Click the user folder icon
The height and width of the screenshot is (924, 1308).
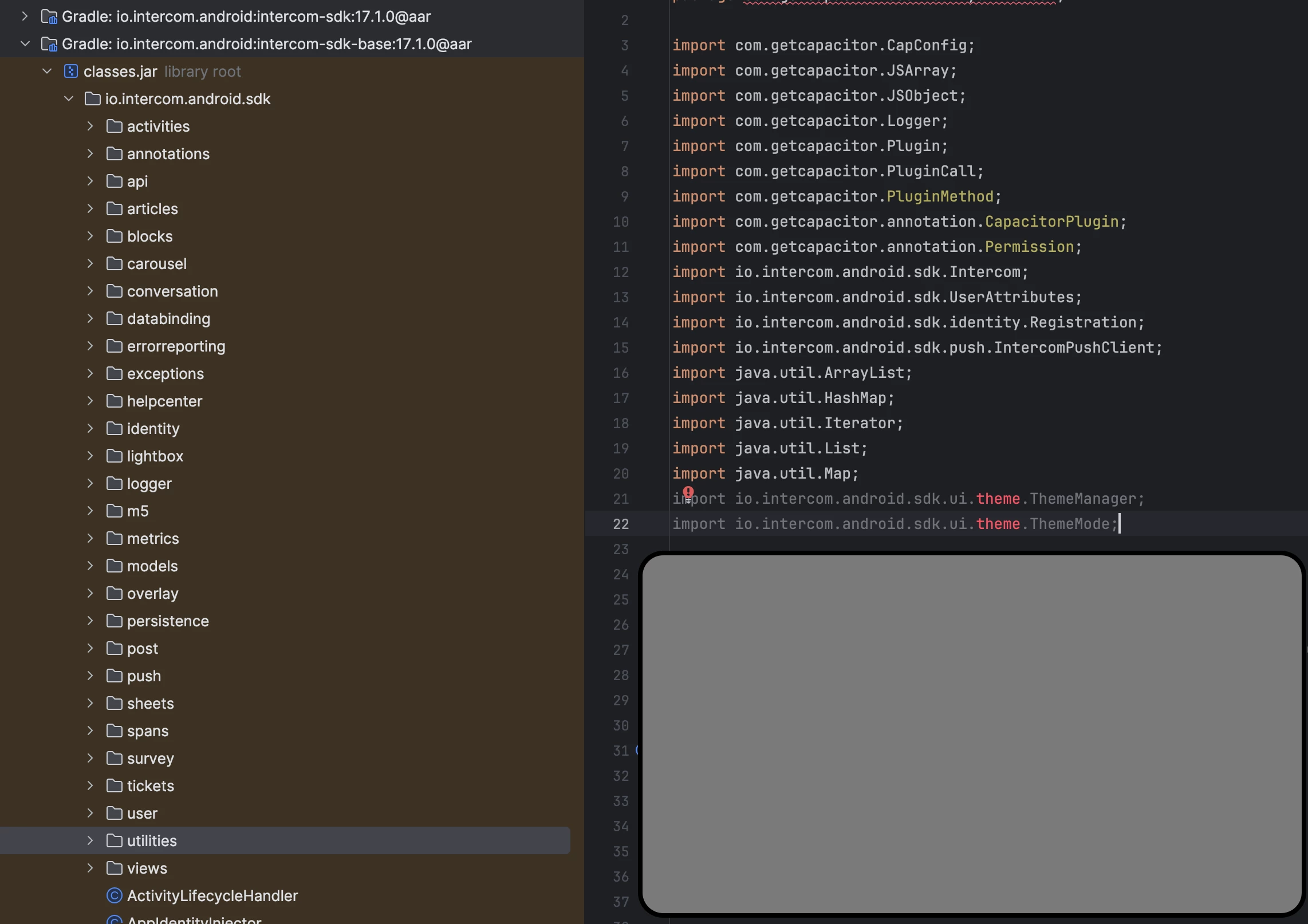(x=115, y=814)
